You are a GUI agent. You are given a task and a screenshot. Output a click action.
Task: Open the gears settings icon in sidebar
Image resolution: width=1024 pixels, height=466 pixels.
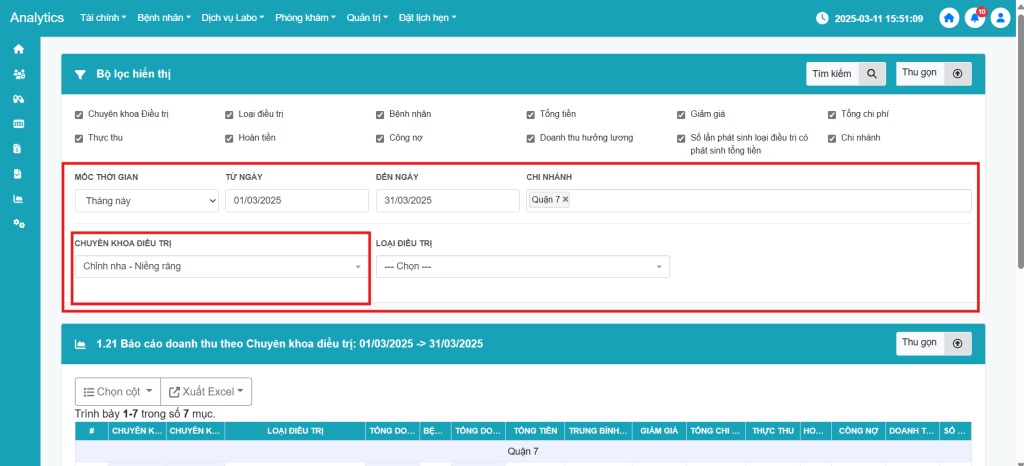18,223
